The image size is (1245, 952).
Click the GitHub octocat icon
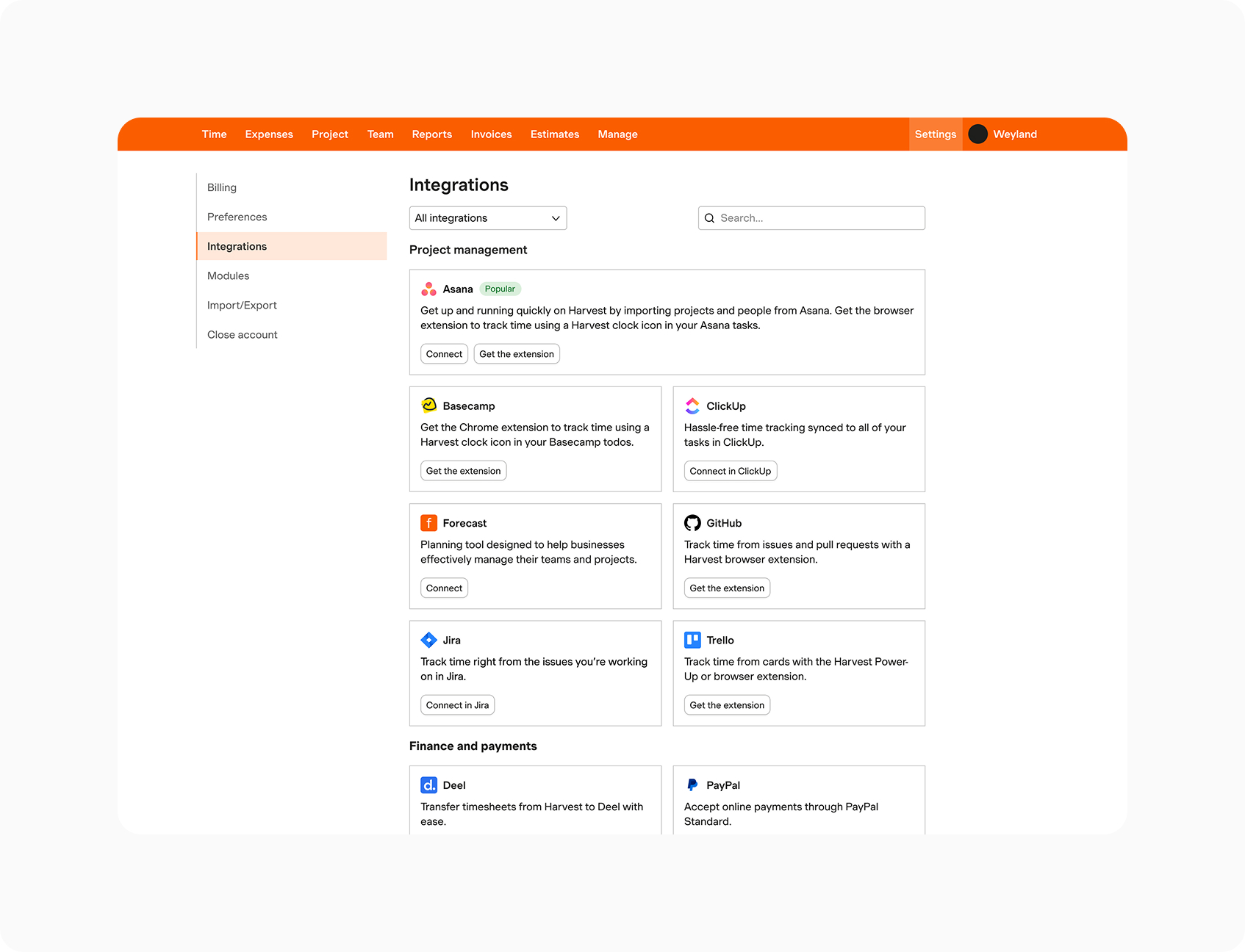pyautogui.click(x=692, y=523)
